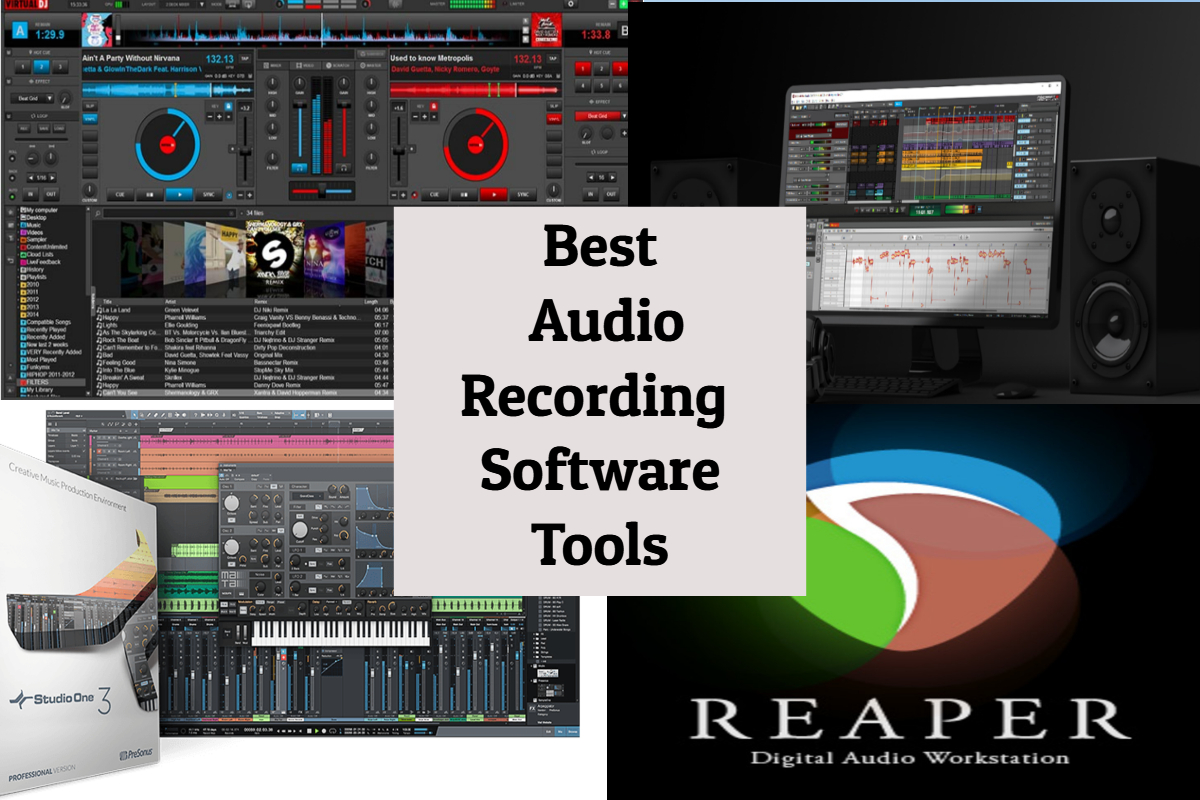This screenshot has width=1200, height=800.
Task: Increase right deck loop size from 16
Action: 612,178
